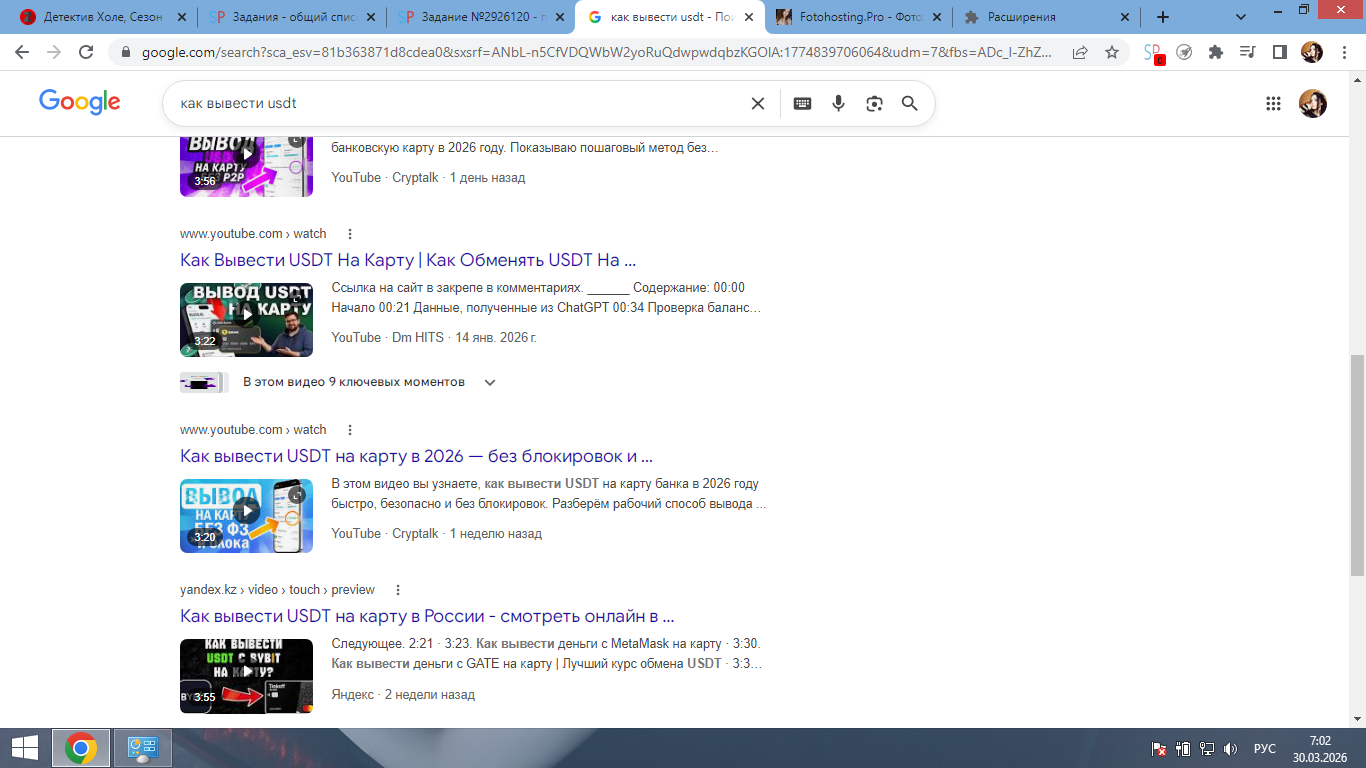Open the media controls playlist icon
This screenshot has width=1366, height=768.
click(1247, 53)
